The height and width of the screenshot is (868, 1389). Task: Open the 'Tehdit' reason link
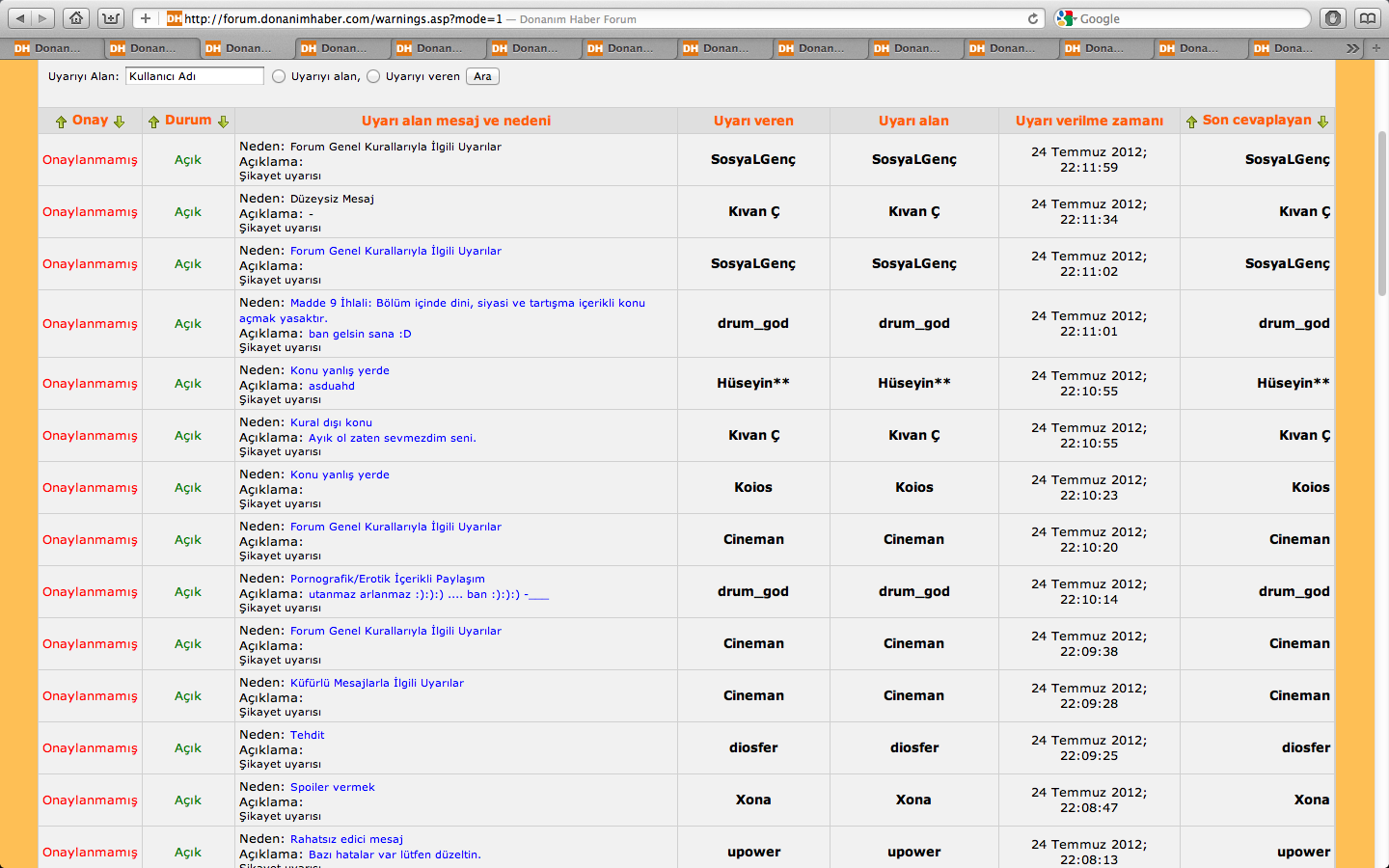[x=307, y=735]
